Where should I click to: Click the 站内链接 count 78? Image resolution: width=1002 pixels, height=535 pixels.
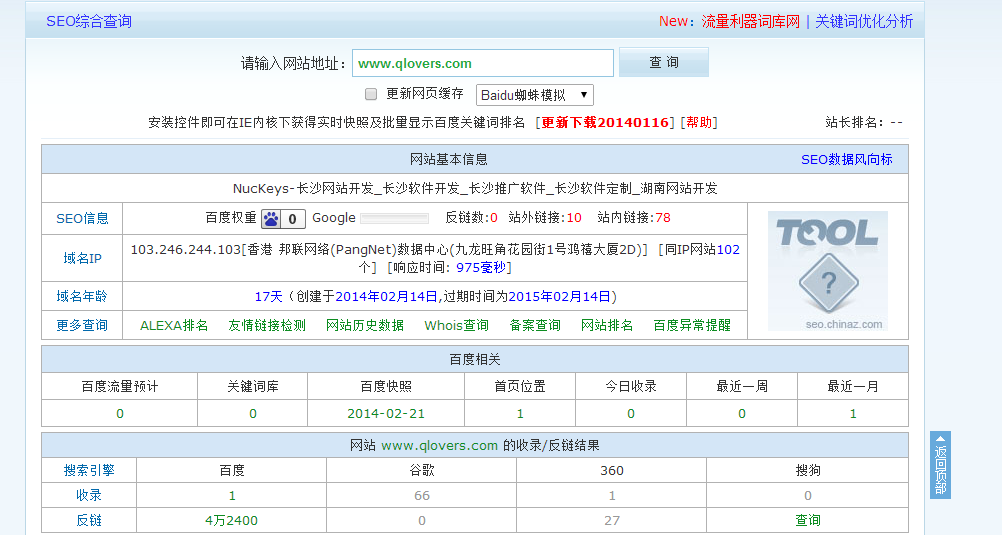663,218
